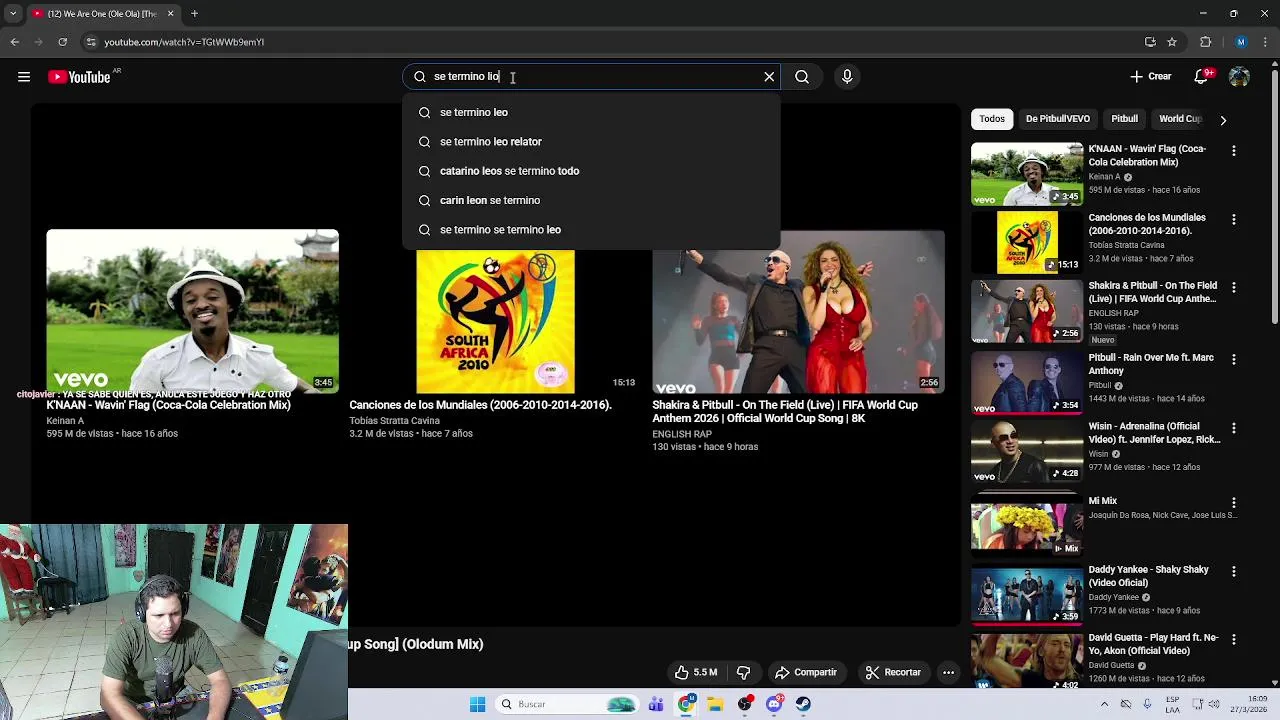This screenshot has height=720, width=1280.
Task: Select the De PitbullVEVO filter chip
Action: [1057, 119]
